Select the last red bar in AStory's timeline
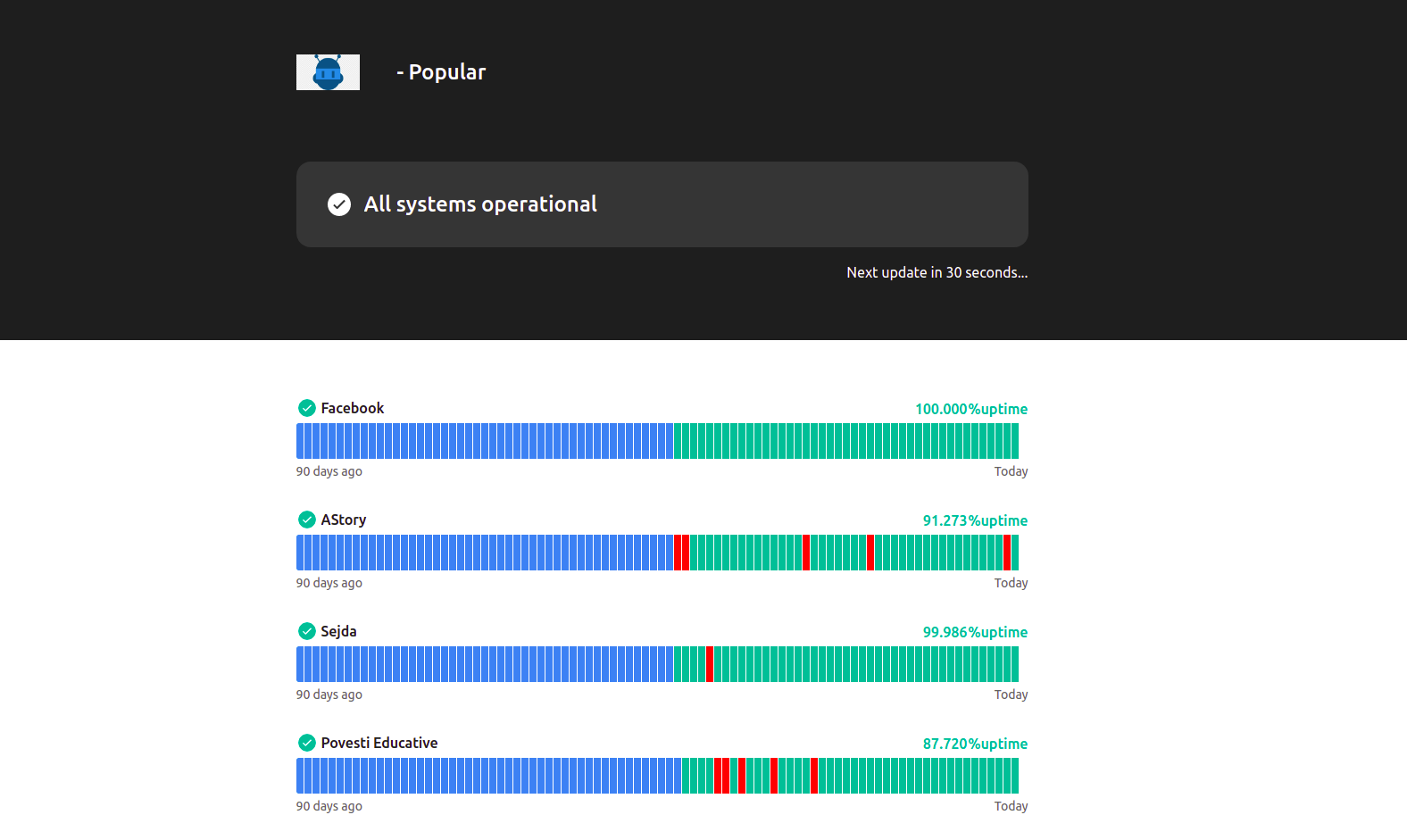 click(x=1007, y=553)
